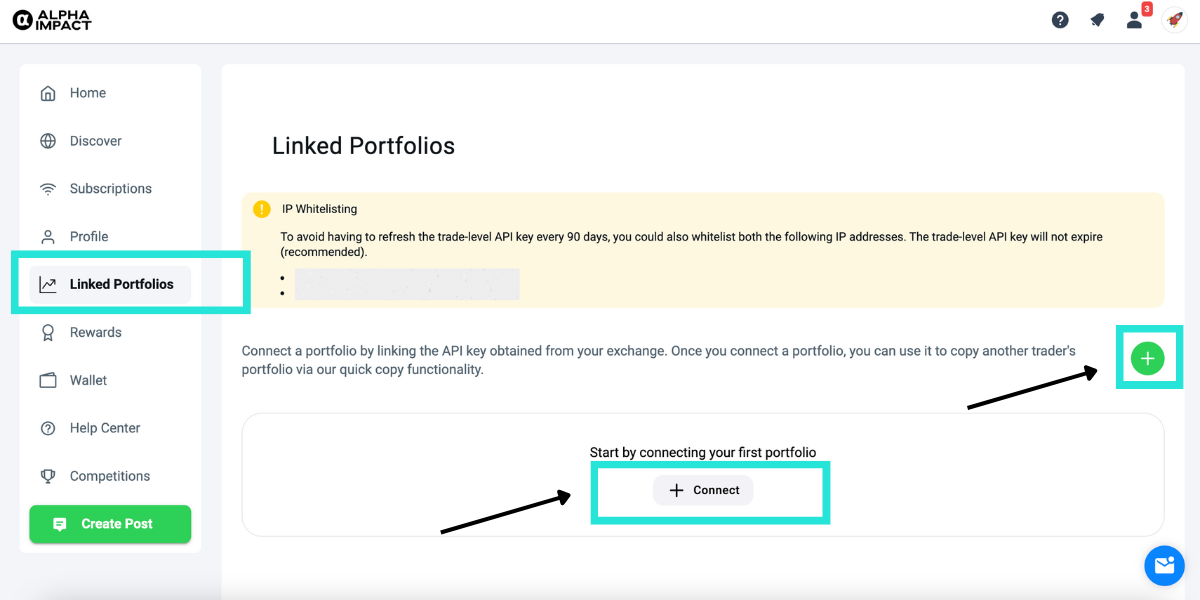Click the Wallet icon in sidebar
This screenshot has width=1200, height=600.
click(x=48, y=381)
